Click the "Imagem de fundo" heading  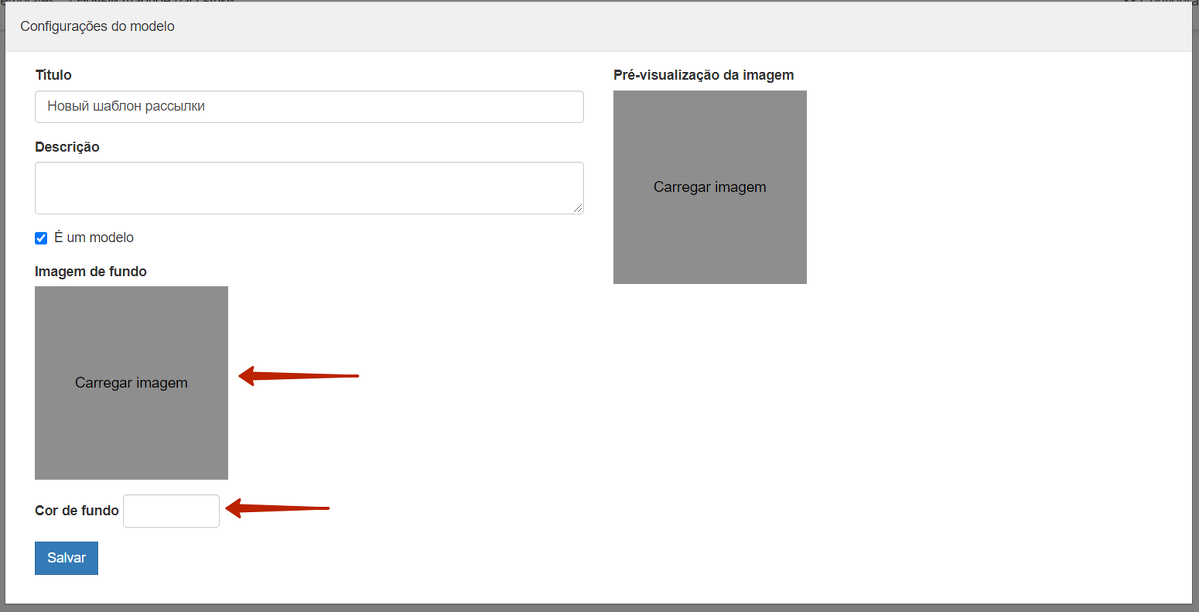[91, 271]
